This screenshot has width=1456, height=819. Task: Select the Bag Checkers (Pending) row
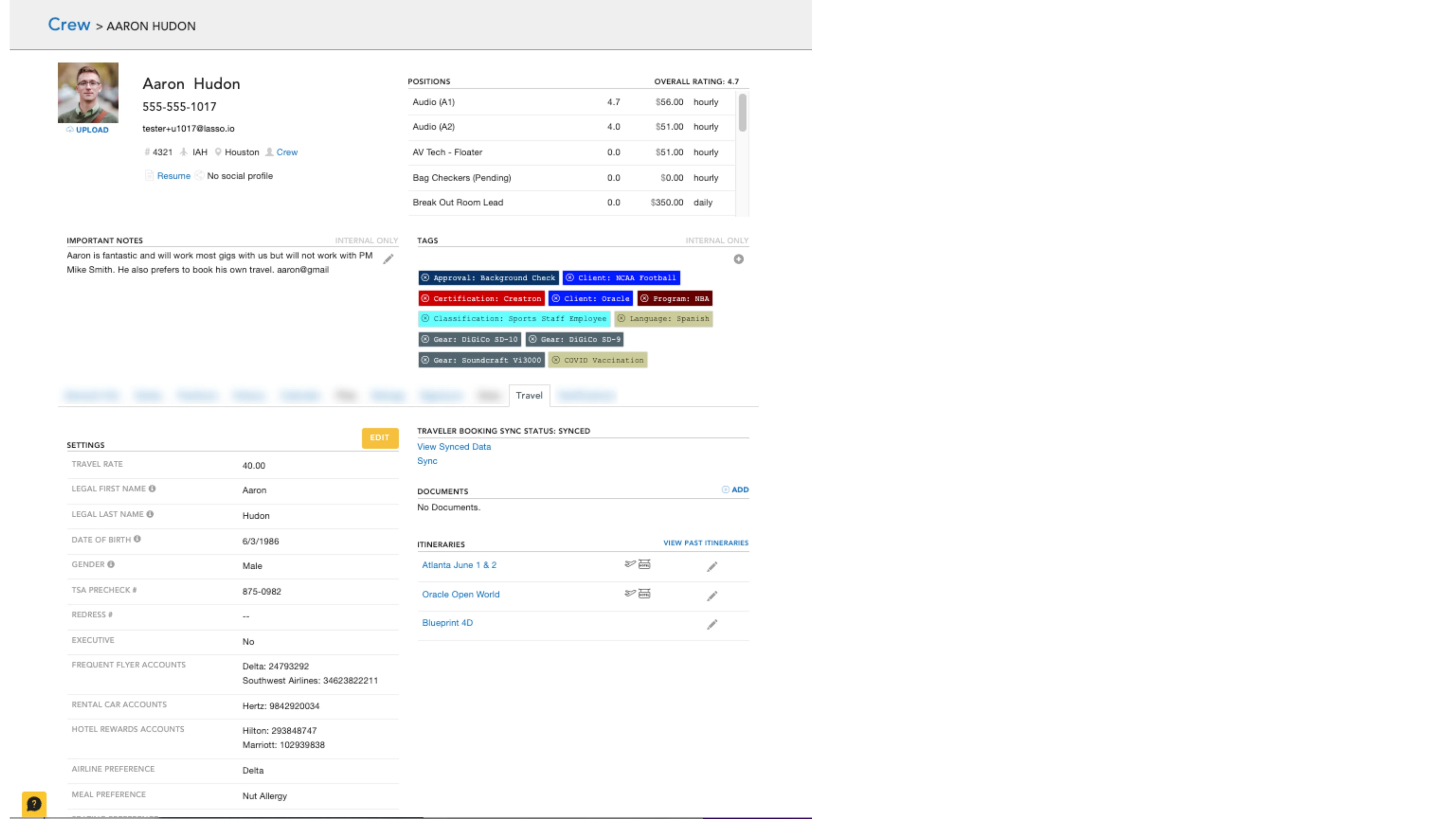tap(572, 178)
